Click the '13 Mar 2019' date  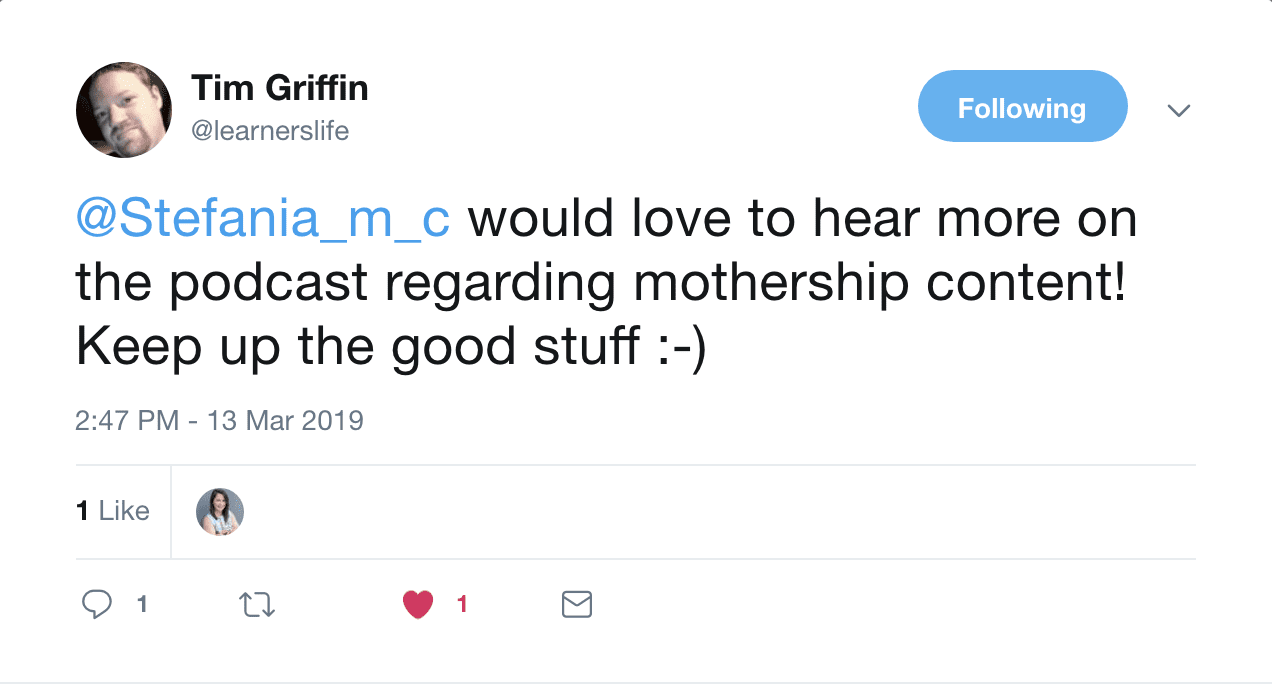(x=285, y=420)
